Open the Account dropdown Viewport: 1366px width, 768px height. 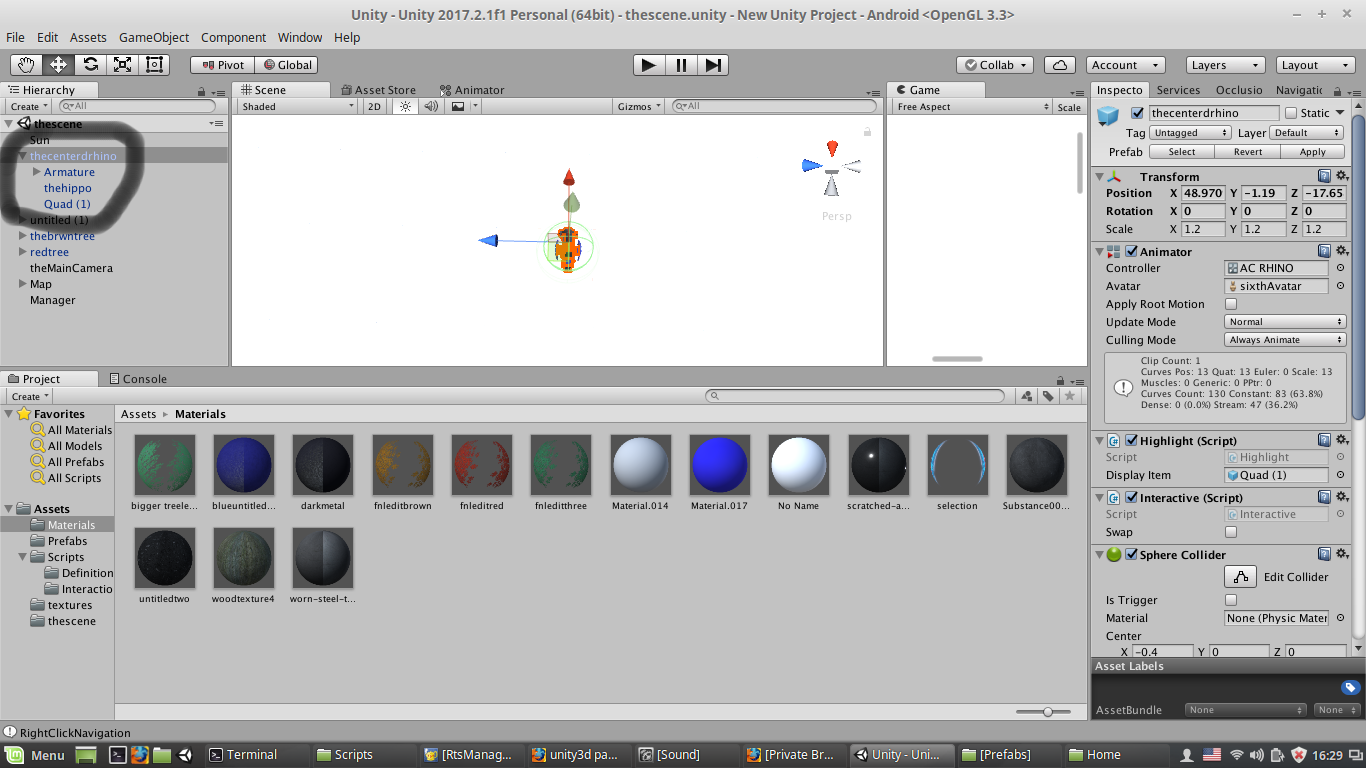(1125, 65)
